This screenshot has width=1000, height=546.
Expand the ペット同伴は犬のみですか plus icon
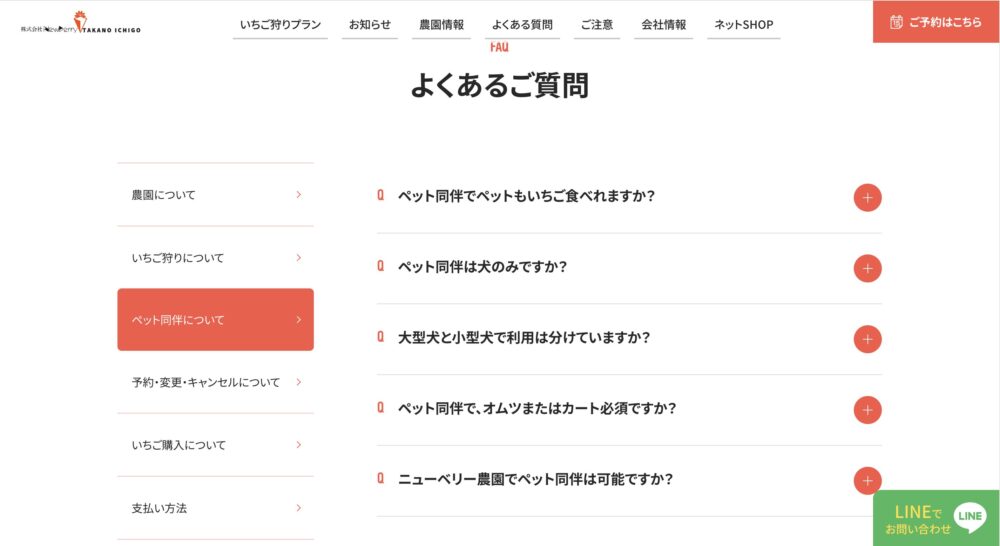pyautogui.click(x=867, y=268)
